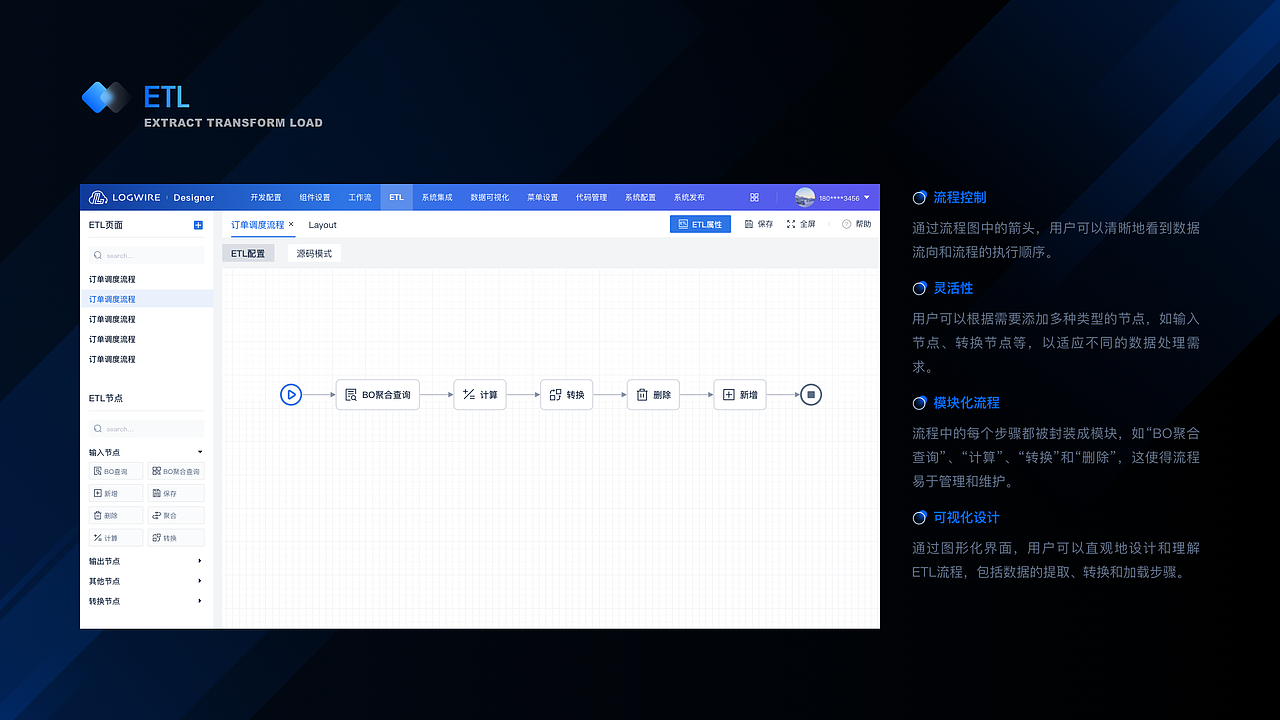The width and height of the screenshot is (1280, 720).
Task: Select the ETL配置 view tab
Action: [x=248, y=254]
